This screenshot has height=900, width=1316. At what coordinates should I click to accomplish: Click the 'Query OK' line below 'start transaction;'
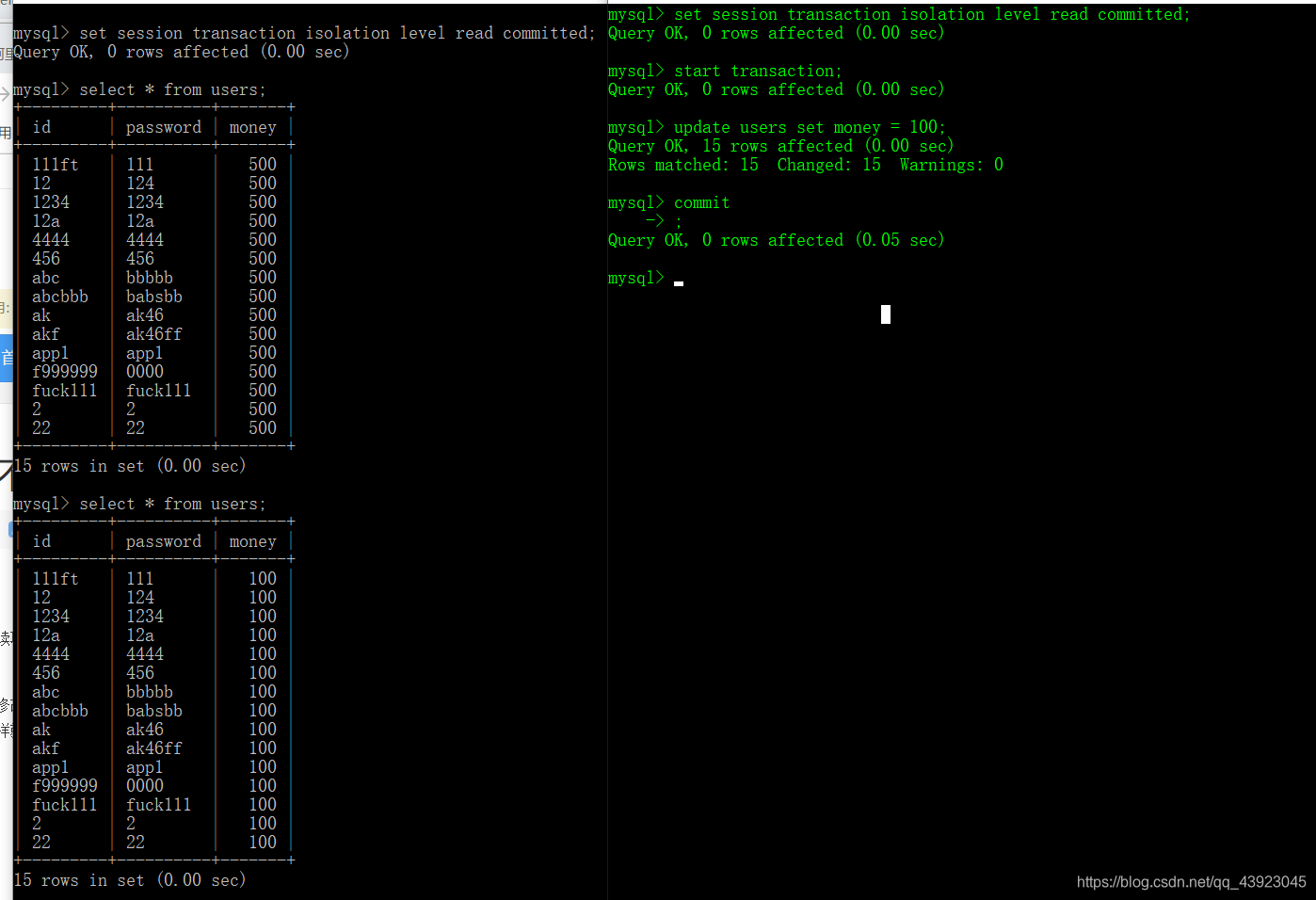point(777,89)
